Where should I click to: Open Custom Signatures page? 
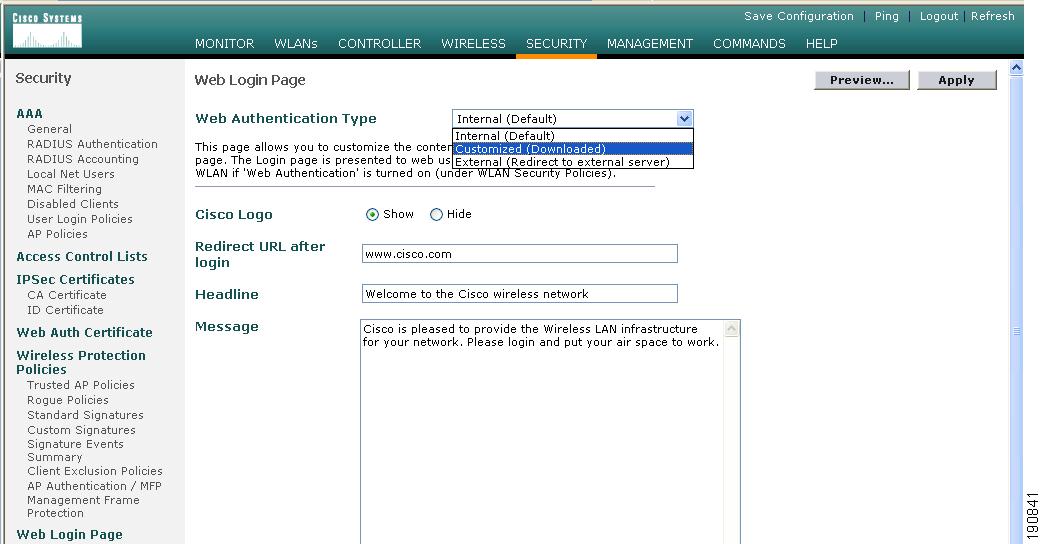[x=81, y=430]
